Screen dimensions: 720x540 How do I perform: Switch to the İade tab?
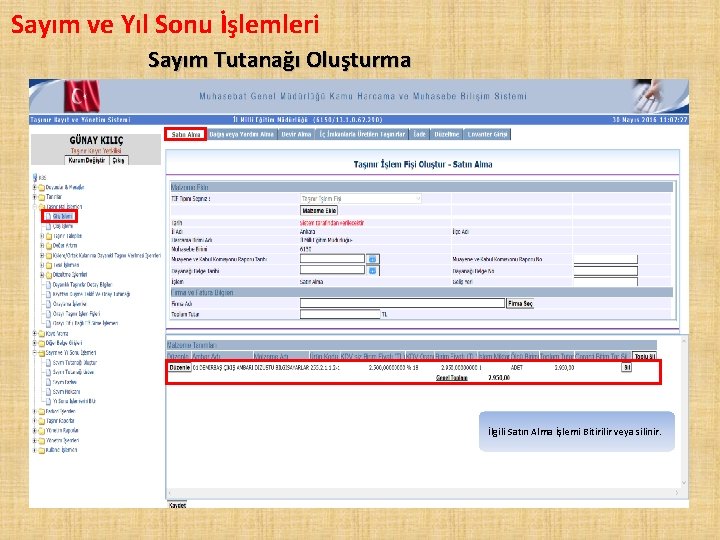[x=419, y=135]
